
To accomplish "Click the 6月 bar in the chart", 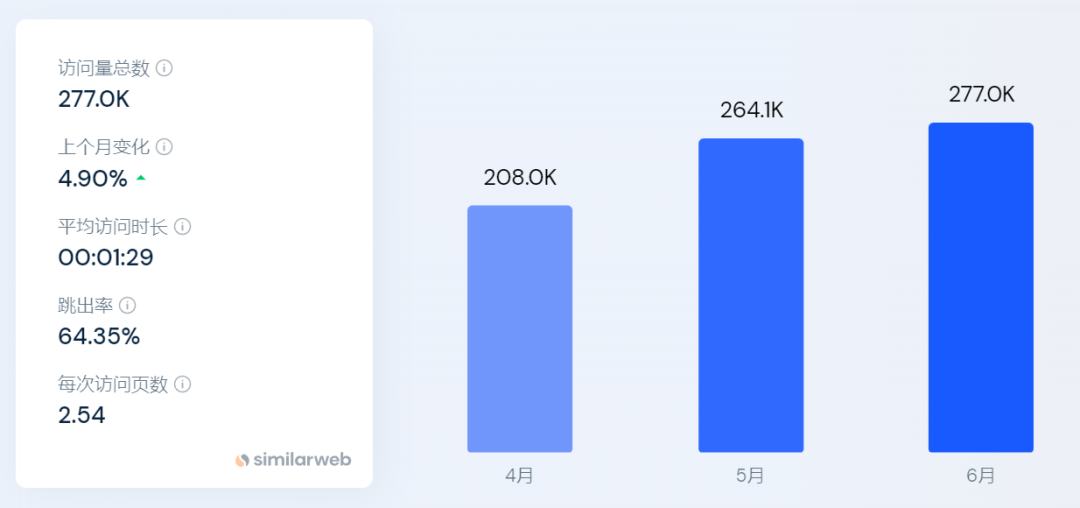I will [x=981, y=287].
